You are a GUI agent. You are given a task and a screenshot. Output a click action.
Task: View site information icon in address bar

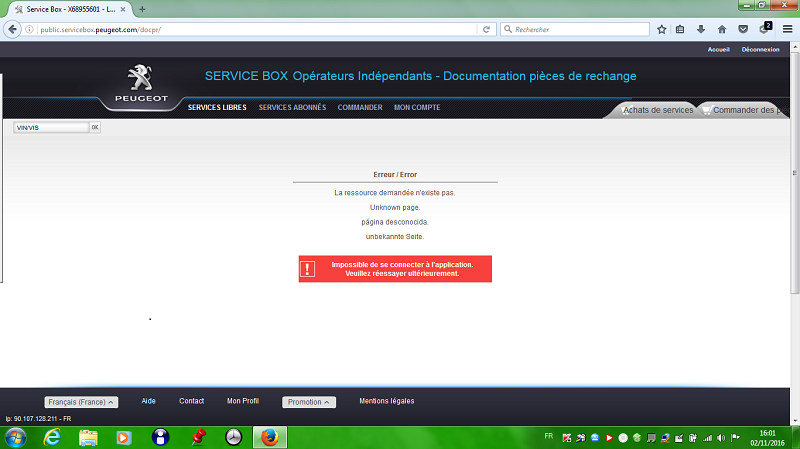[30, 30]
